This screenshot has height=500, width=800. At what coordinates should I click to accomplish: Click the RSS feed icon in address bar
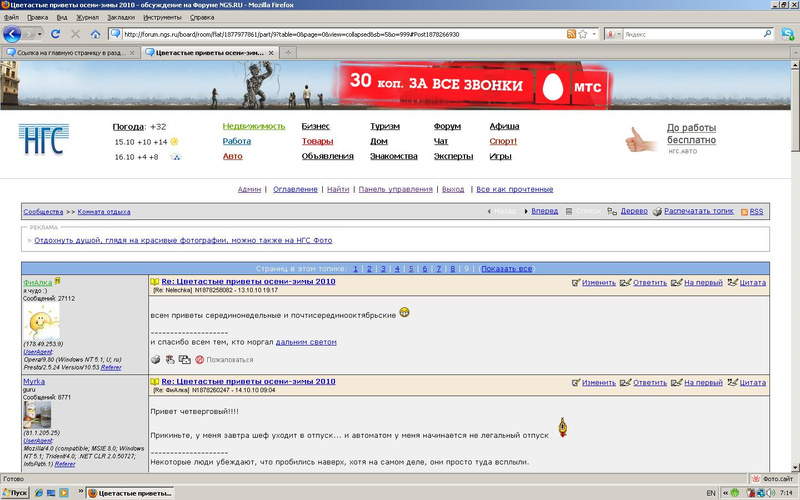(x=570, y=34)
